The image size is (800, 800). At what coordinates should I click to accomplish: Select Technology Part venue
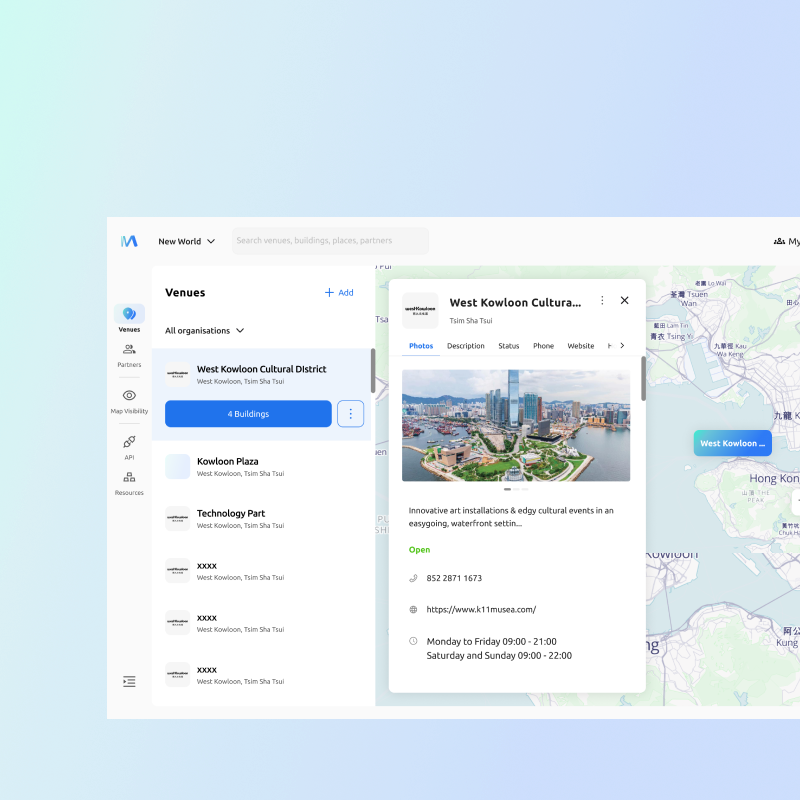(261, 518)
